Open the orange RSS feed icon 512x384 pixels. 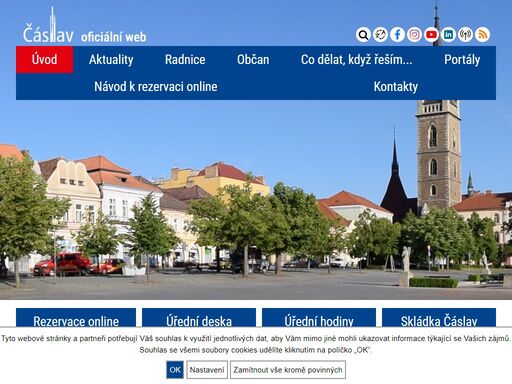[482, 35]
